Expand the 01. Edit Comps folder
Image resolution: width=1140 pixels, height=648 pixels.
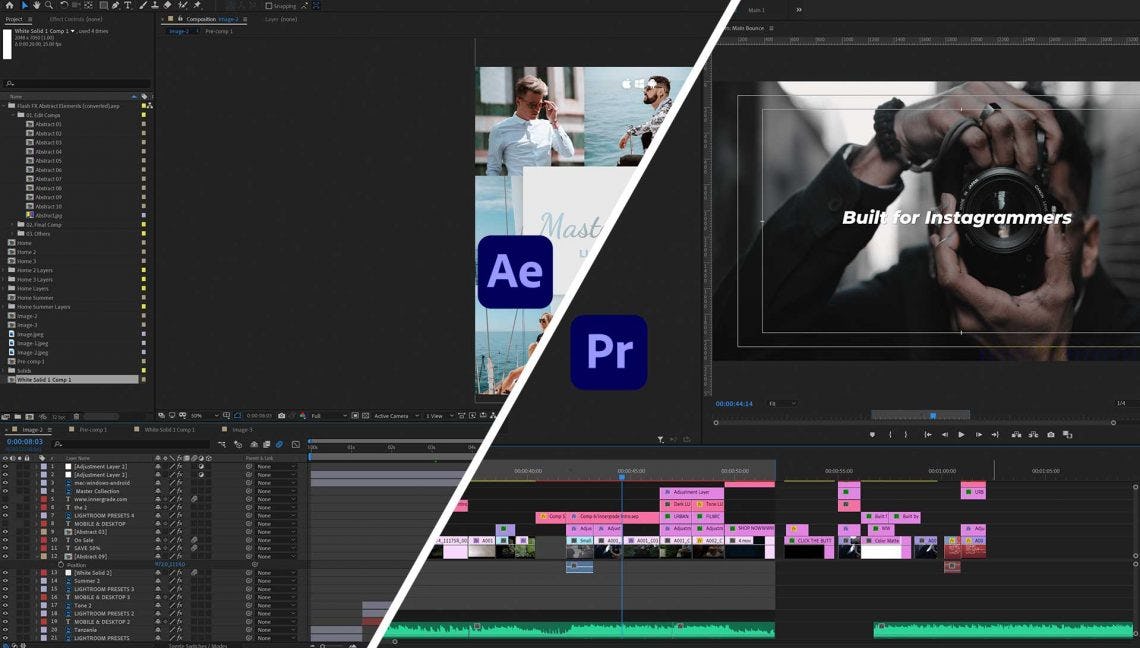point(14,115)
